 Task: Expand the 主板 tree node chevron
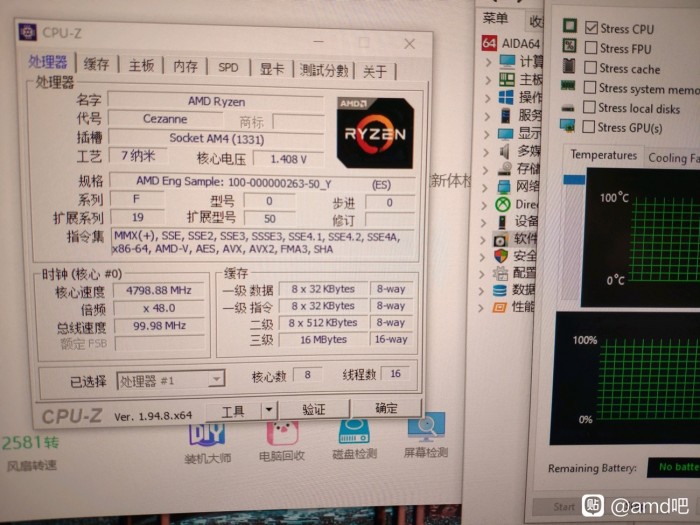tap(488, 80)
